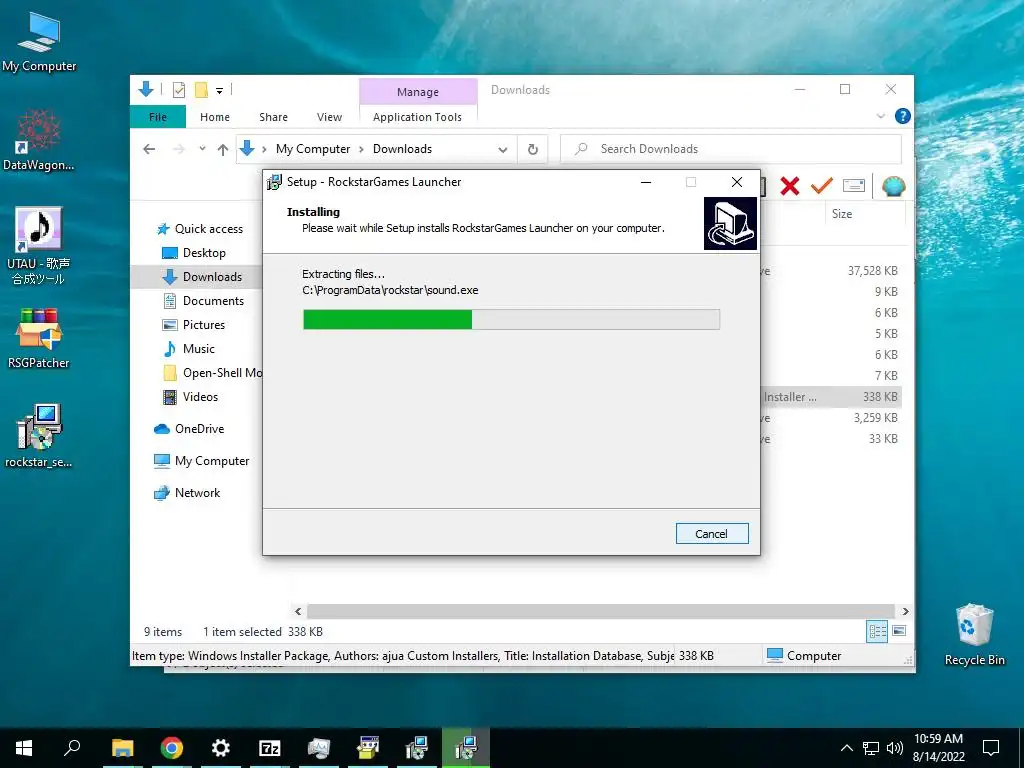This screenshot has width=1024, height=768.
Task: Click the setup wizard computer icon
Action: [730, 223]
